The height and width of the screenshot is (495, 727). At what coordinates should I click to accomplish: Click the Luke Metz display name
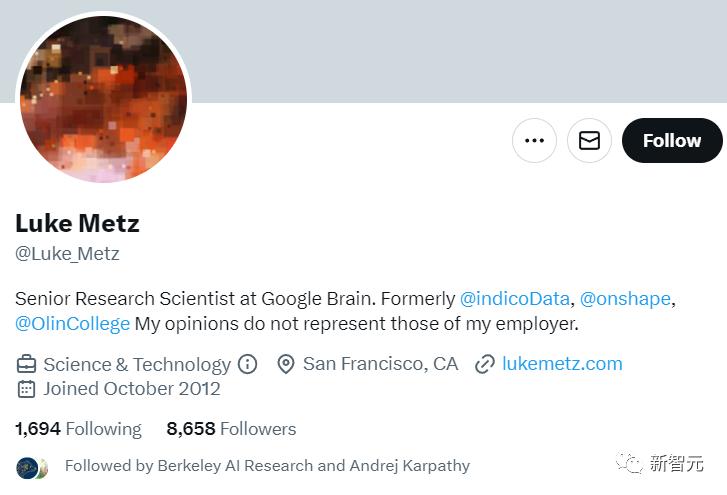(x=77, y=223)
